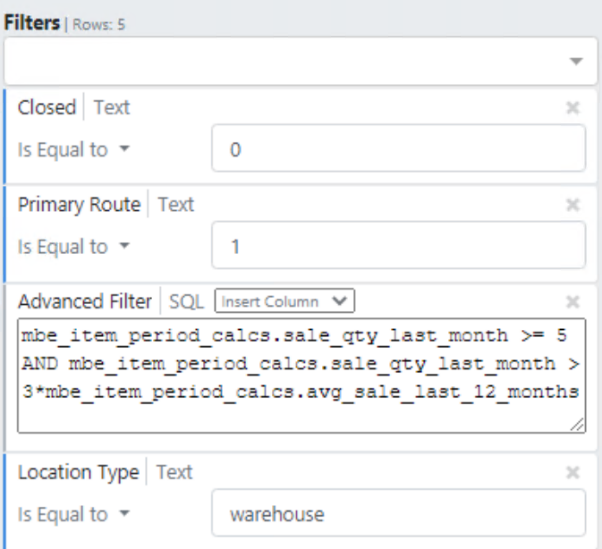Click the Filters panel heading
Viewport: 602px width, 549px height.
(x=31, y=22)
